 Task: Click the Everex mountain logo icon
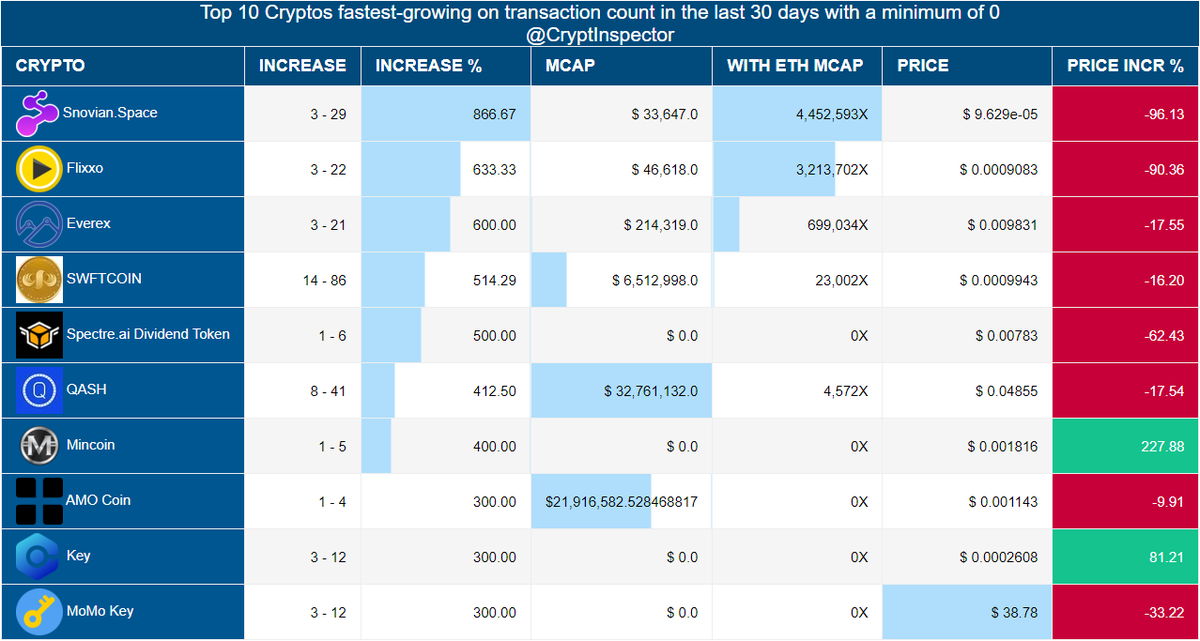(39, 224)
